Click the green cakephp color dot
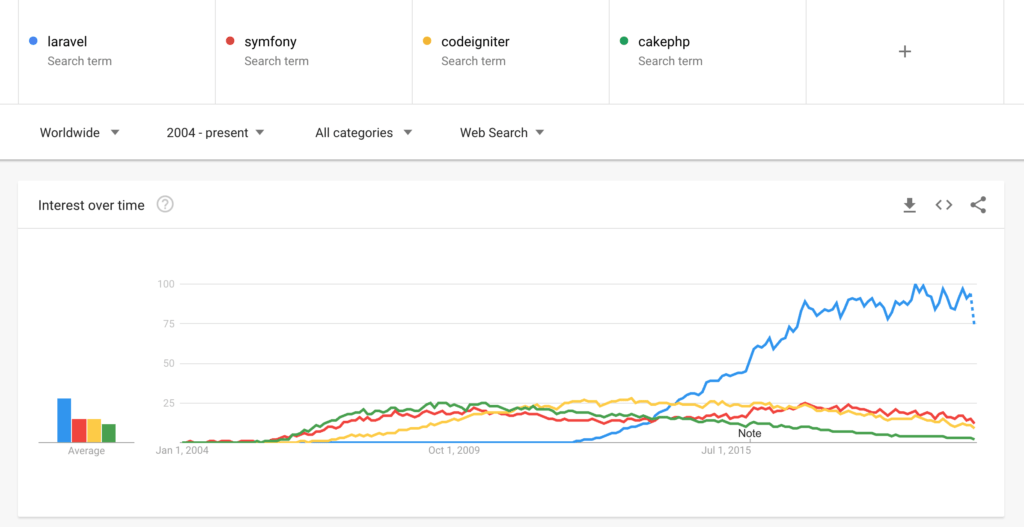Image resolution: width=1024 pixels, height=527 pixels. (x=624, y=41)
